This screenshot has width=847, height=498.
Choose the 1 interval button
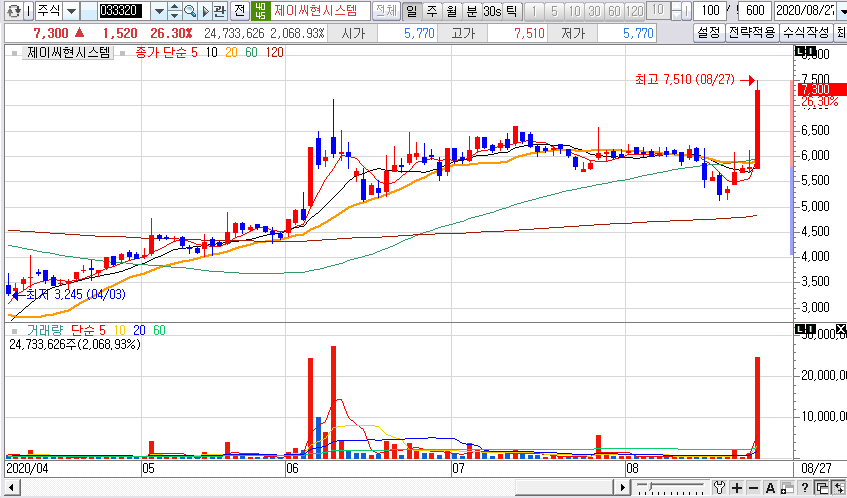coord(534,10)
